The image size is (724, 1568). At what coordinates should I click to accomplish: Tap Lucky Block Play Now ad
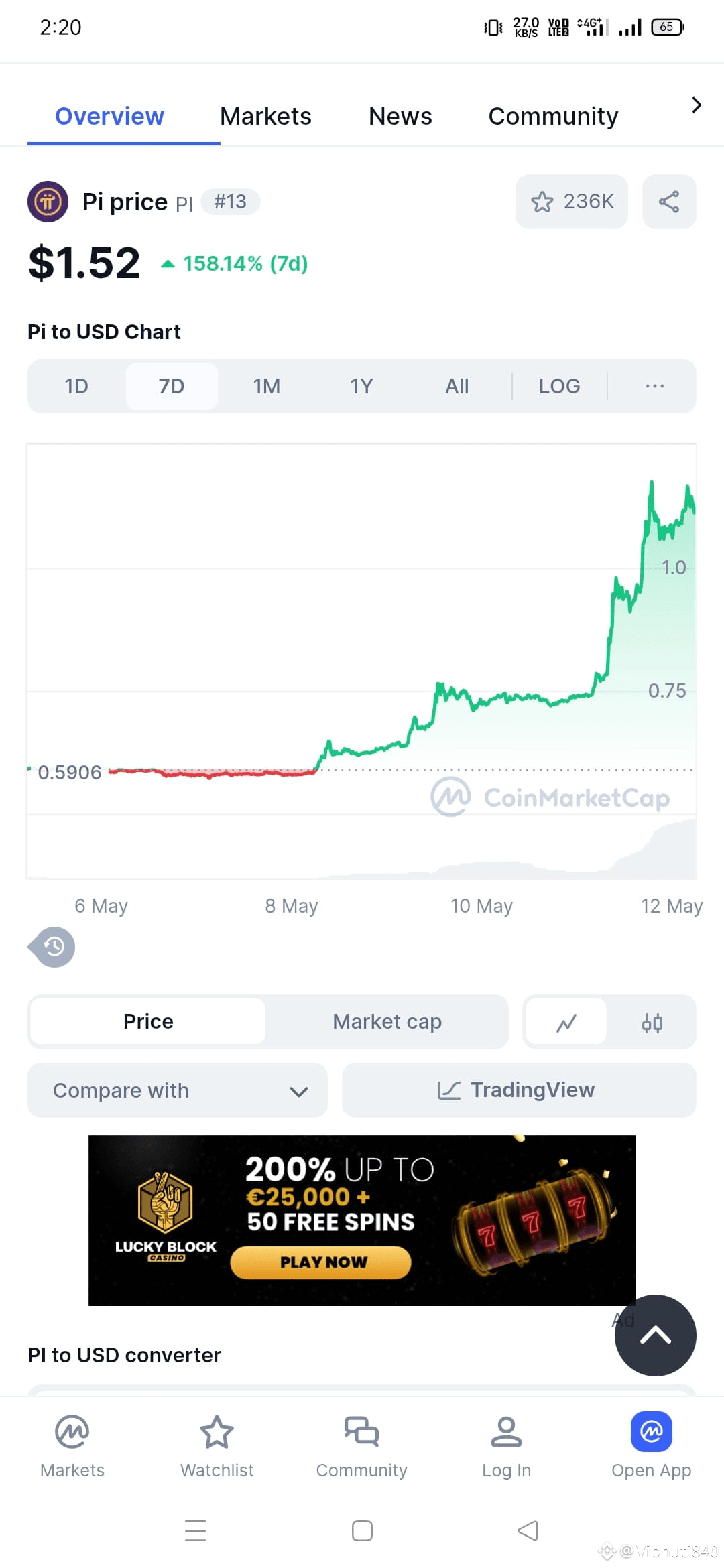click(320, 1262)
